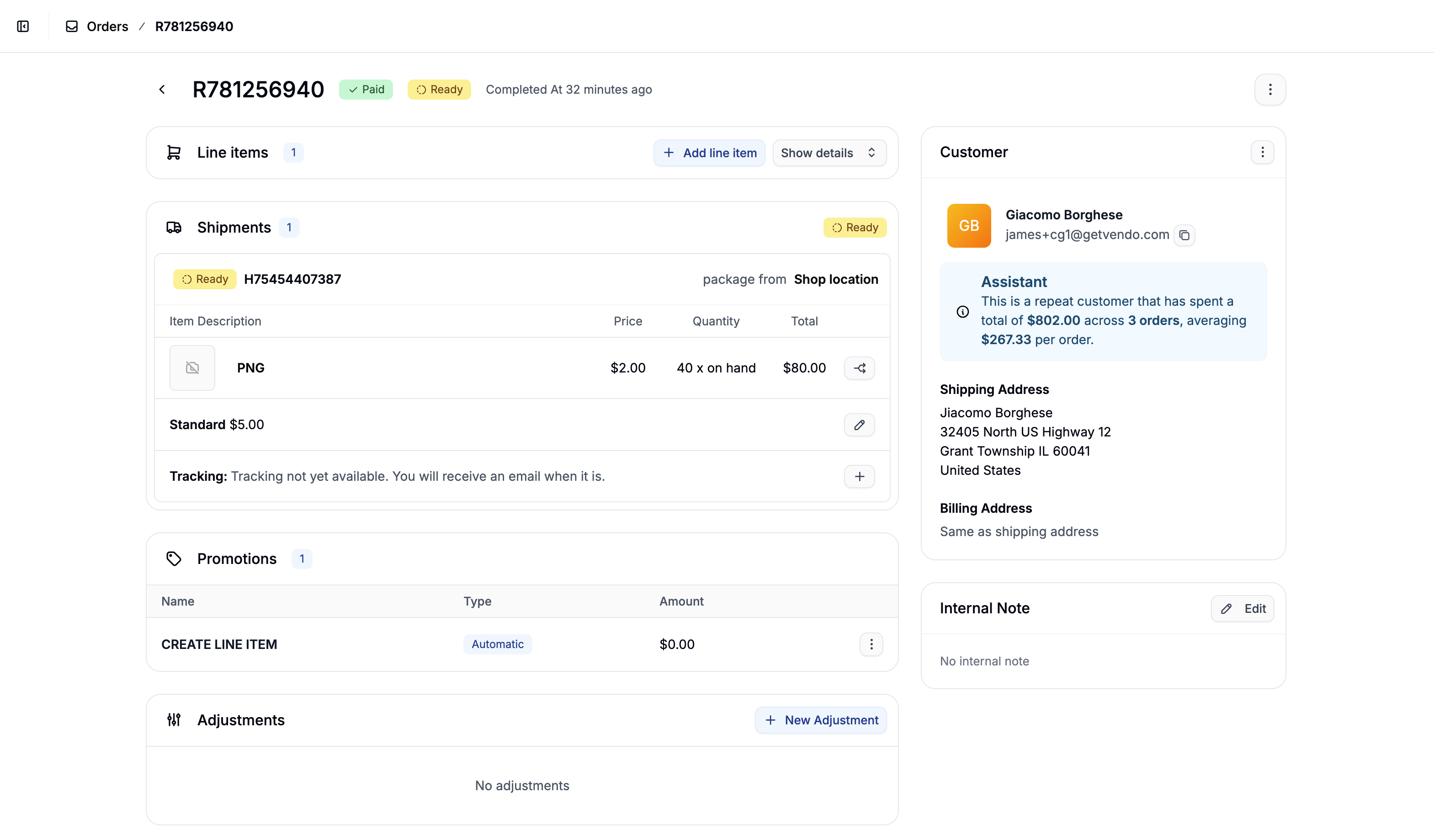Viewport: 1434px width, 840px height.
Task: Click the Ready badge on shipment H75454407387
Action: click(x=204, y=279)
